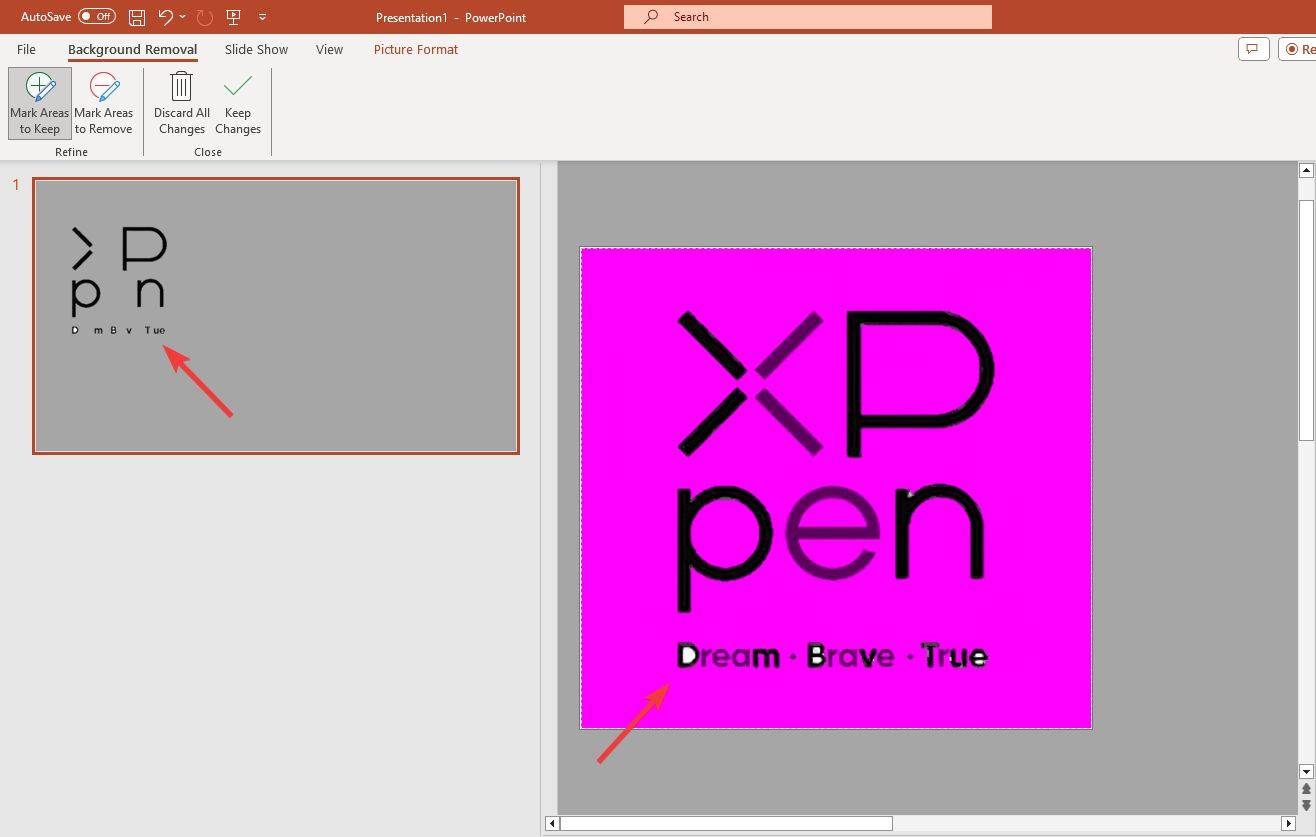The width and height of the screenshot is (1316, 837).
Task: Click the Redo icon in title bar
Action: [205, 17]
